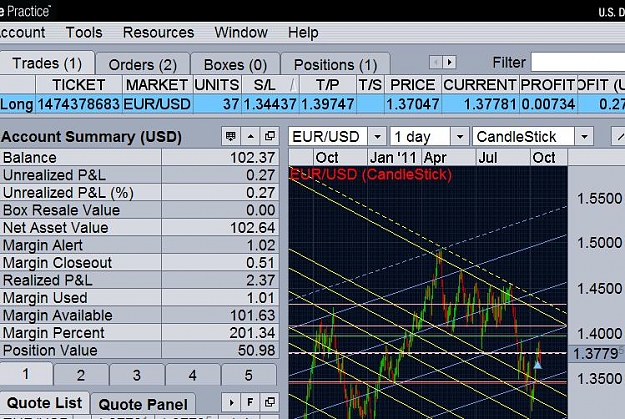Select trade ticket 1474378683

click(x=79, y=104)
